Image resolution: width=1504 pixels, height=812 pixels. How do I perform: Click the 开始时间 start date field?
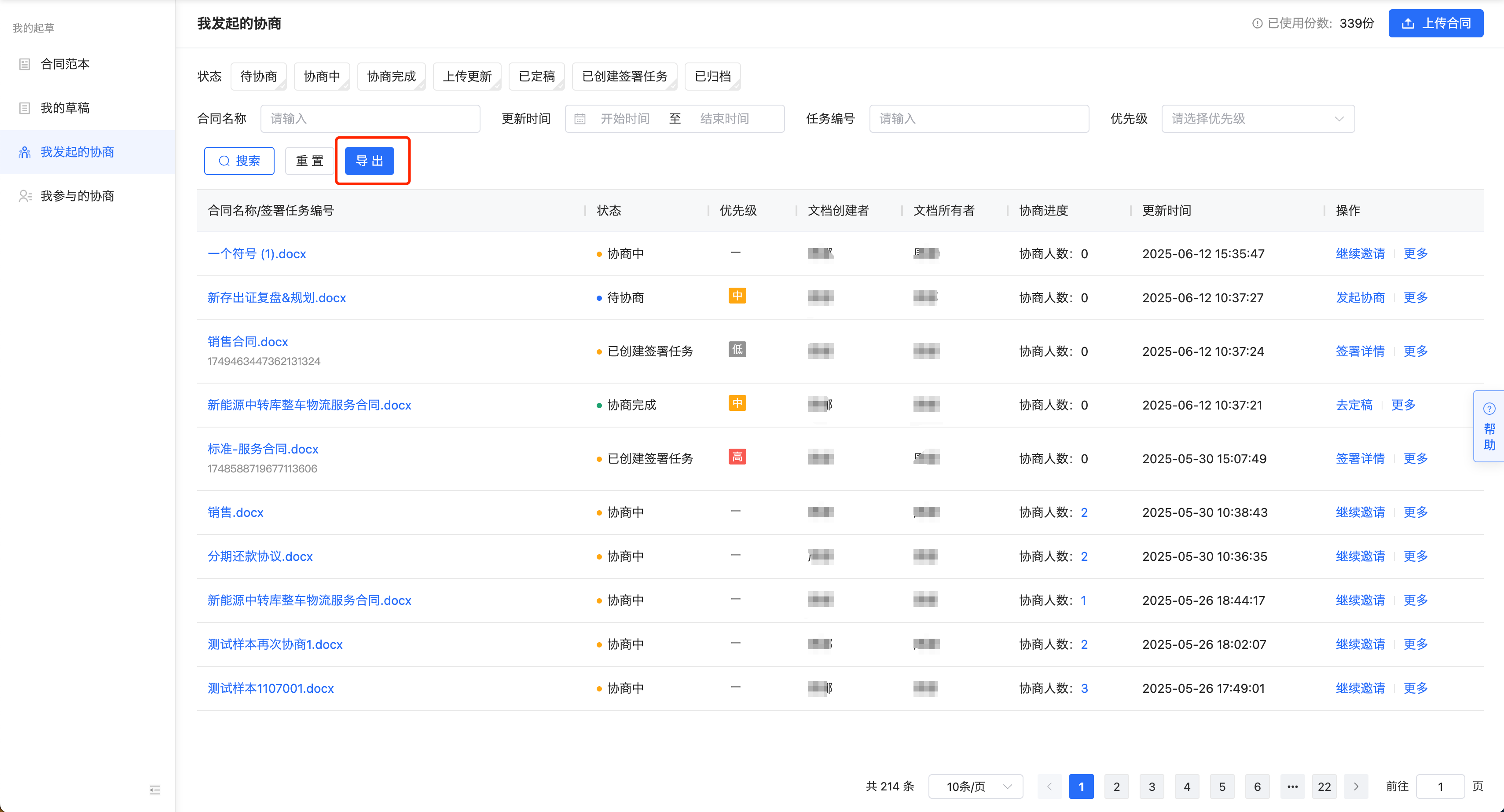[625, 119]
